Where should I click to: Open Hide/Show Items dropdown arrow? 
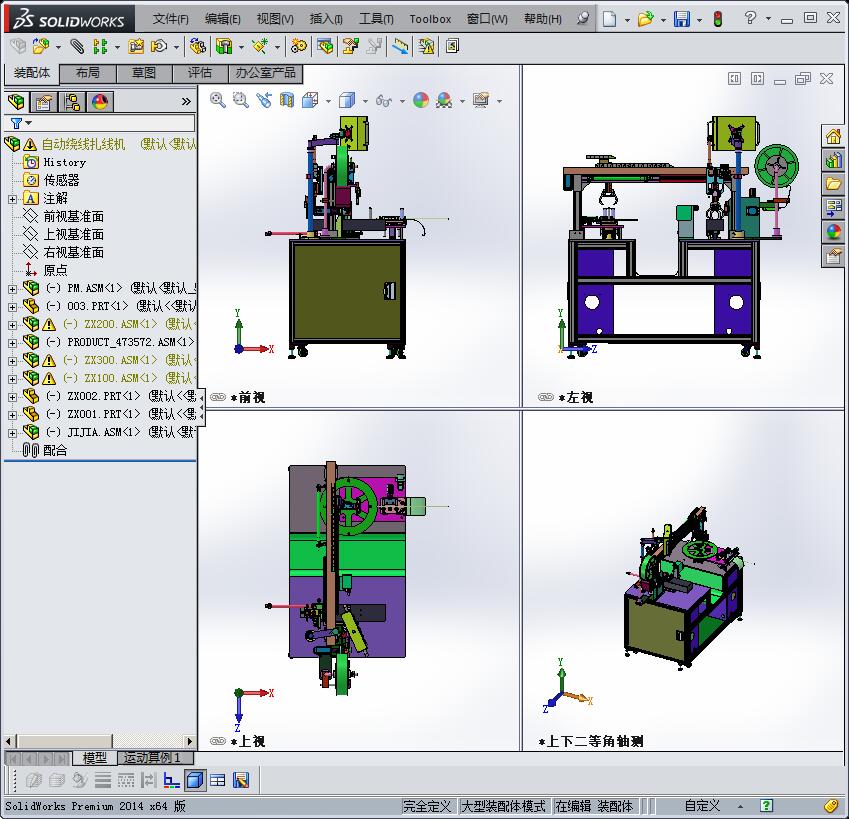coord(402,101)
